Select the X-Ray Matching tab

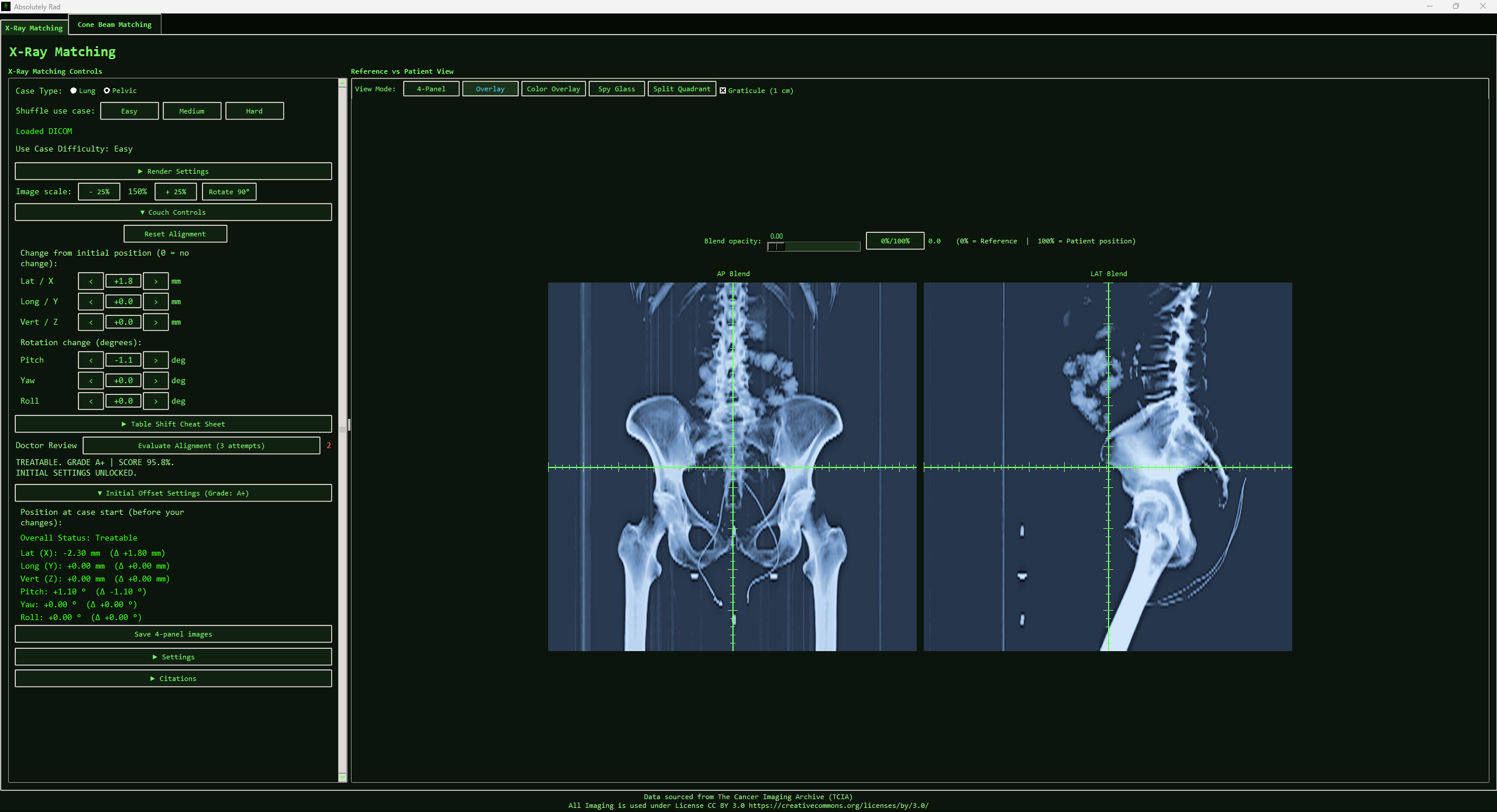click(x=33, y=27)
